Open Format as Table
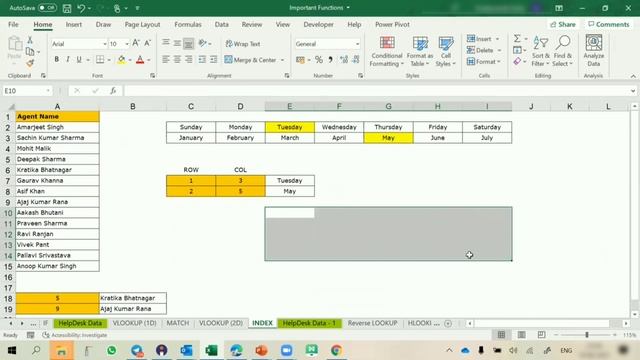The width and height of the screenshot is (640, 360). [x=420, y=51]
